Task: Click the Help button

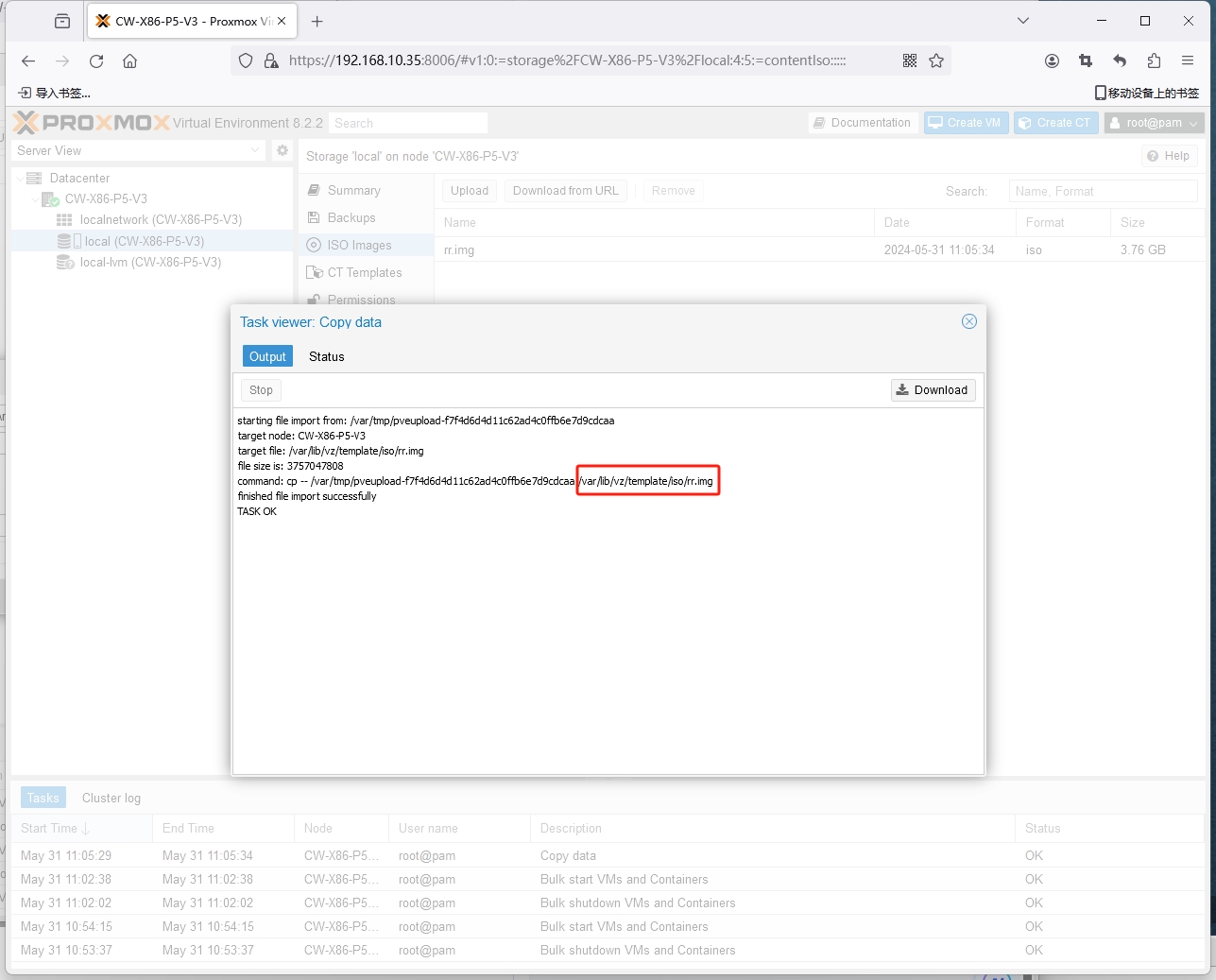Action: [1169, 156]
